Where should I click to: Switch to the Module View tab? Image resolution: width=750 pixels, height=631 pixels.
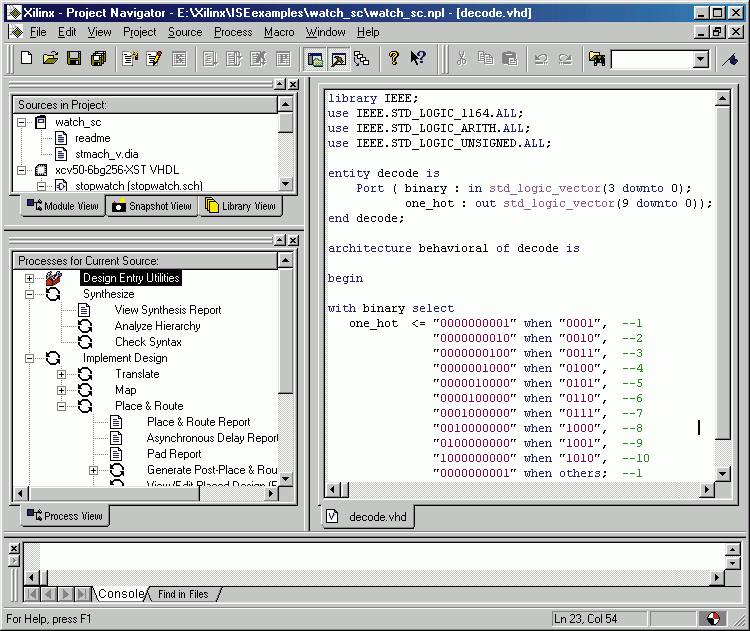coord(63,206)
